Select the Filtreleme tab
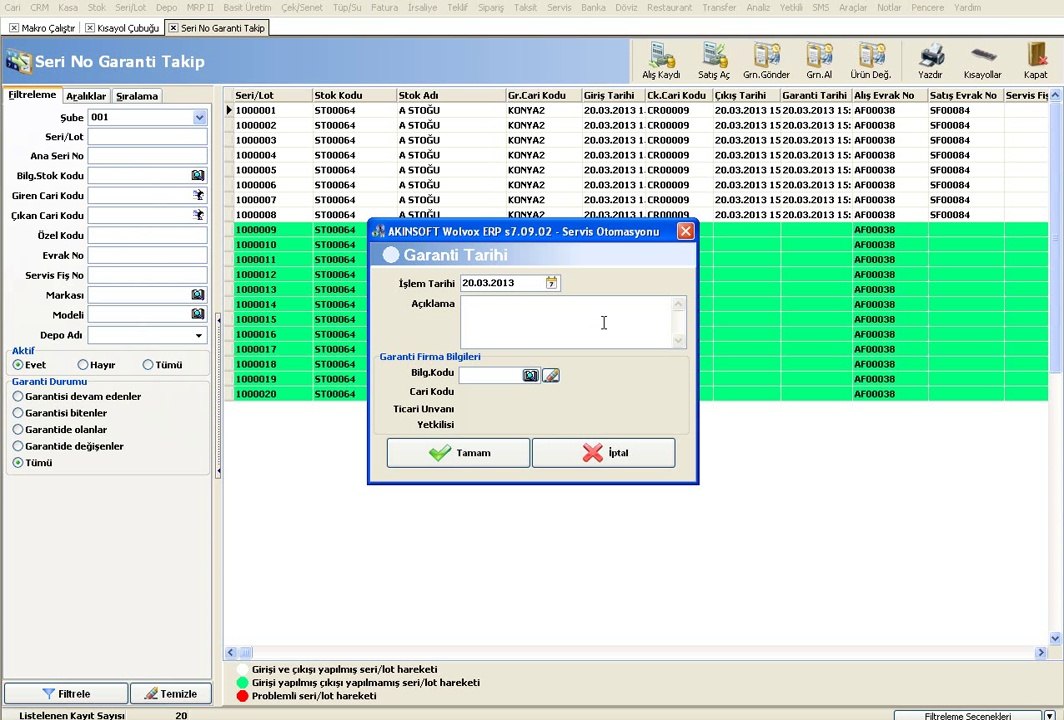 (32, 95)
